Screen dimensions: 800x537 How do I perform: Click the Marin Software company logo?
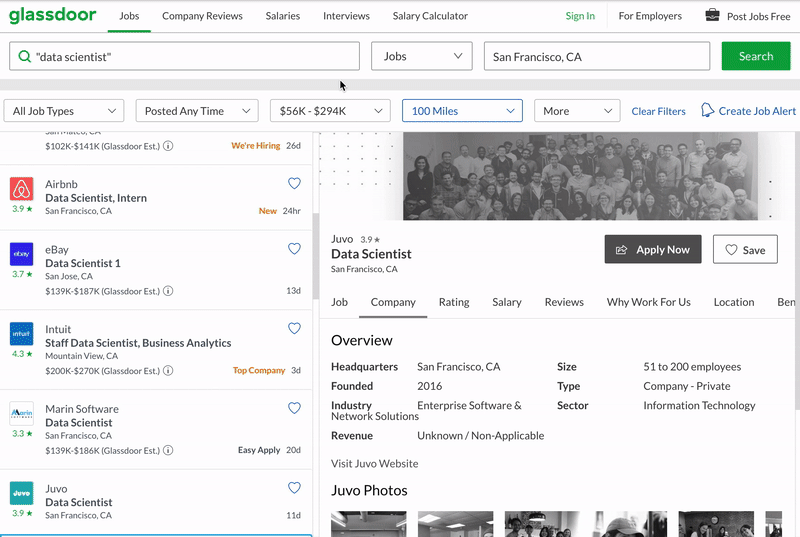click(21, 414)
